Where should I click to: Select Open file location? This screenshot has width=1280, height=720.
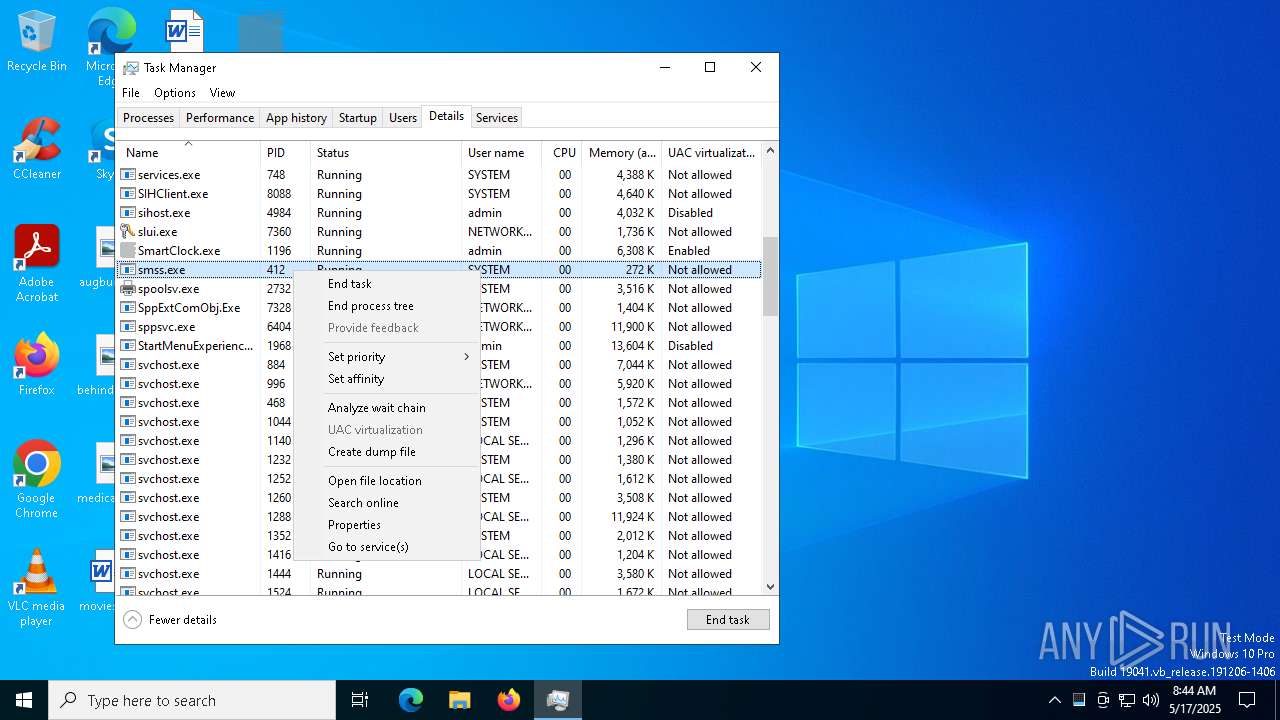387,481
